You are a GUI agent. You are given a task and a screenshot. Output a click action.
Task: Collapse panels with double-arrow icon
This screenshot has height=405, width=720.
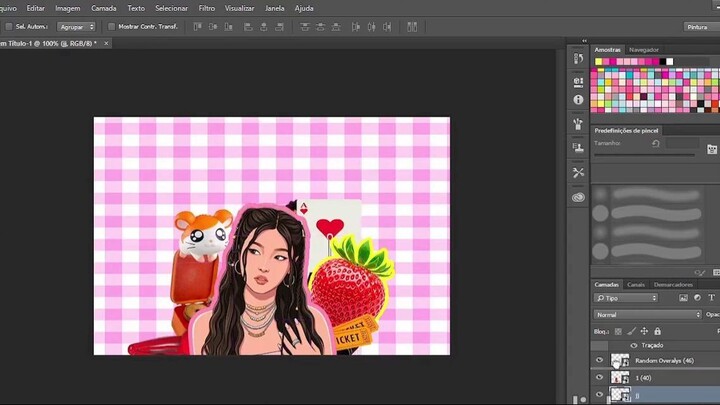[x=584, y=41]
